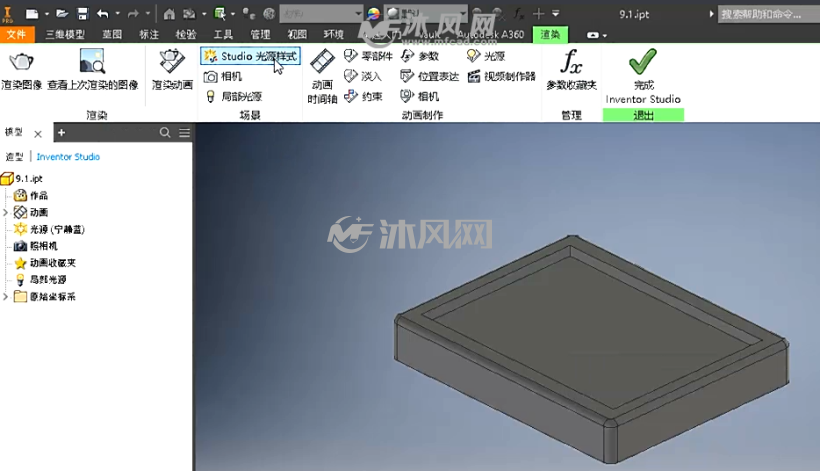This screenshot has height=471, width=820.
Task: Select the 渲染 render tab
Action: 550,35
